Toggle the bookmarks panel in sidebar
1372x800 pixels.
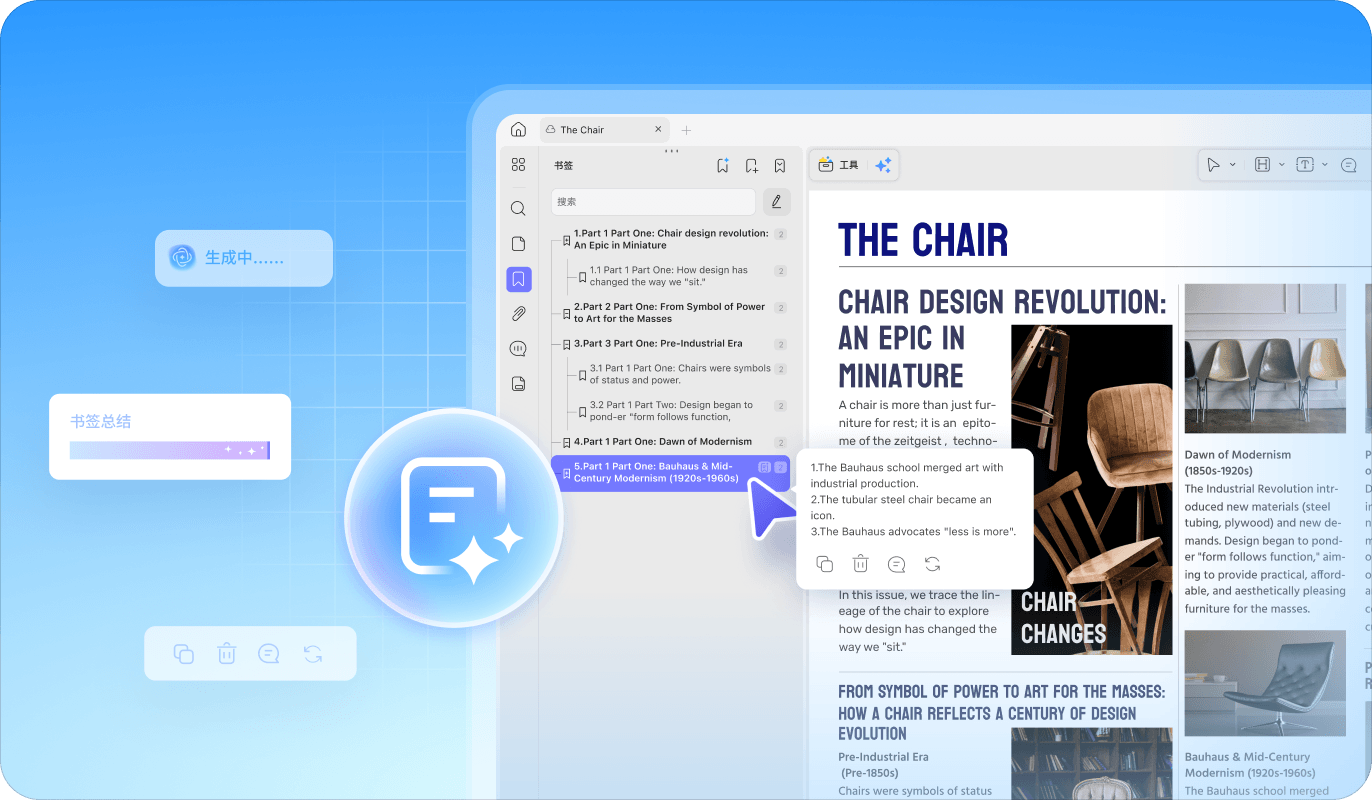pyautogui.click(x=518, y=280)
